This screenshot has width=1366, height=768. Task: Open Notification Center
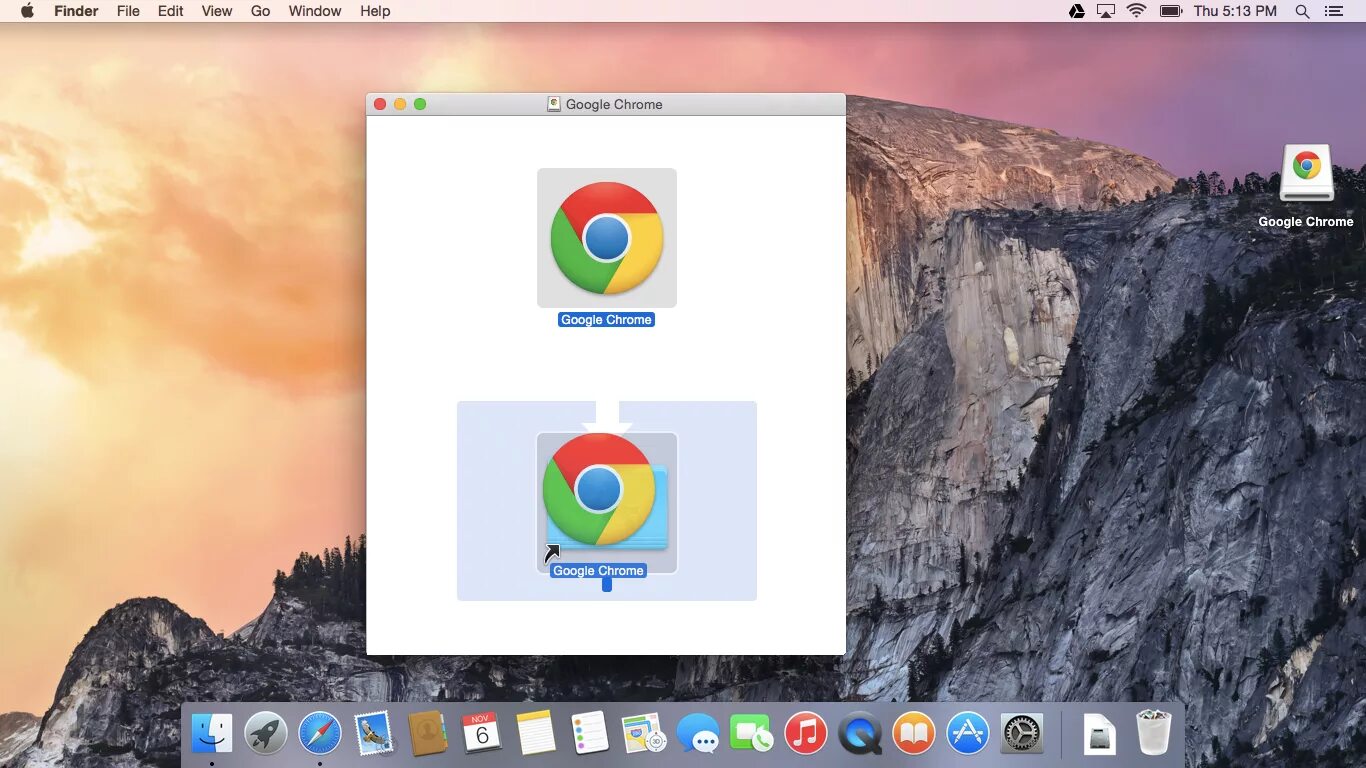point(1334,11)
